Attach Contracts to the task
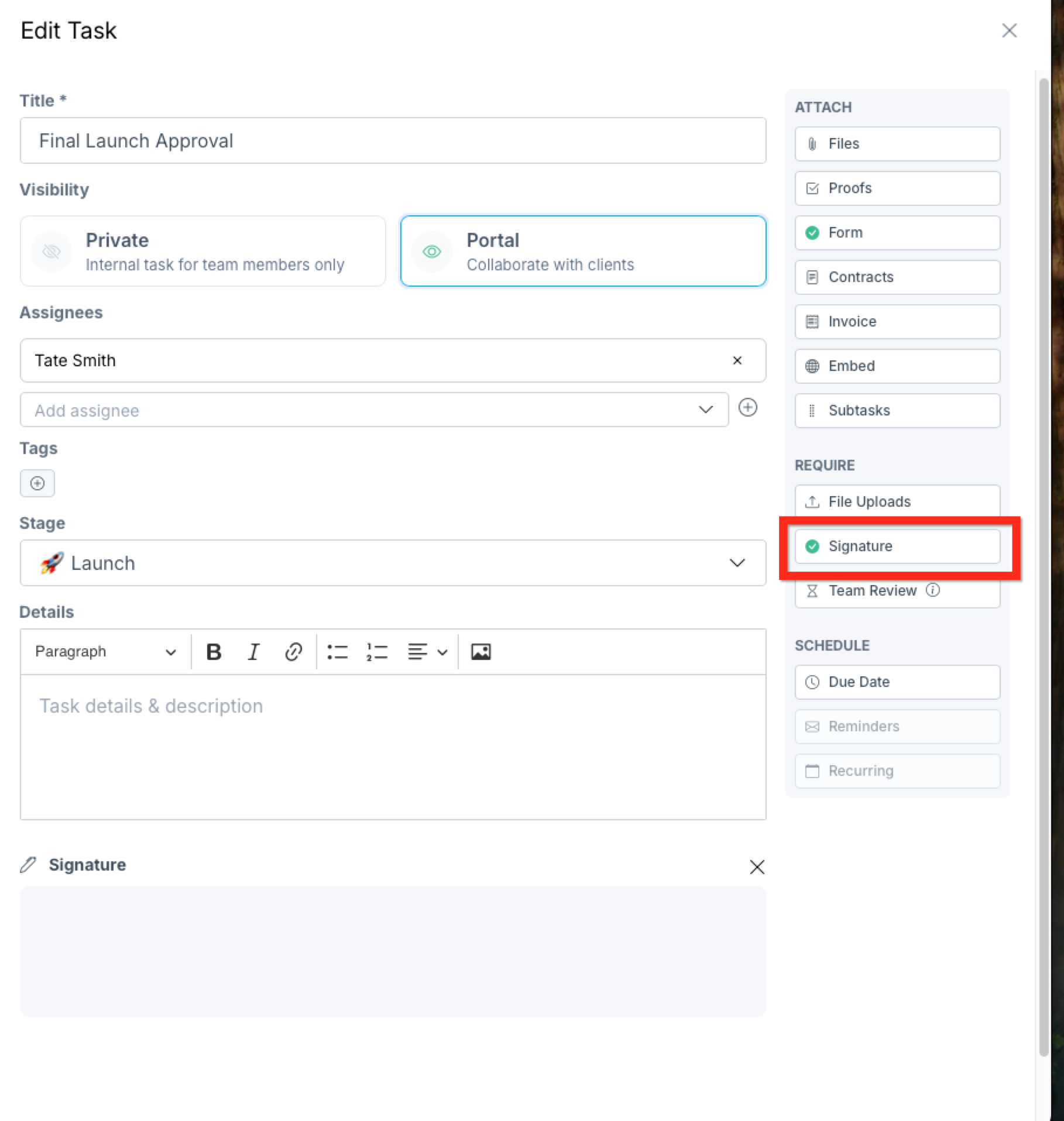 pos(897,277)
